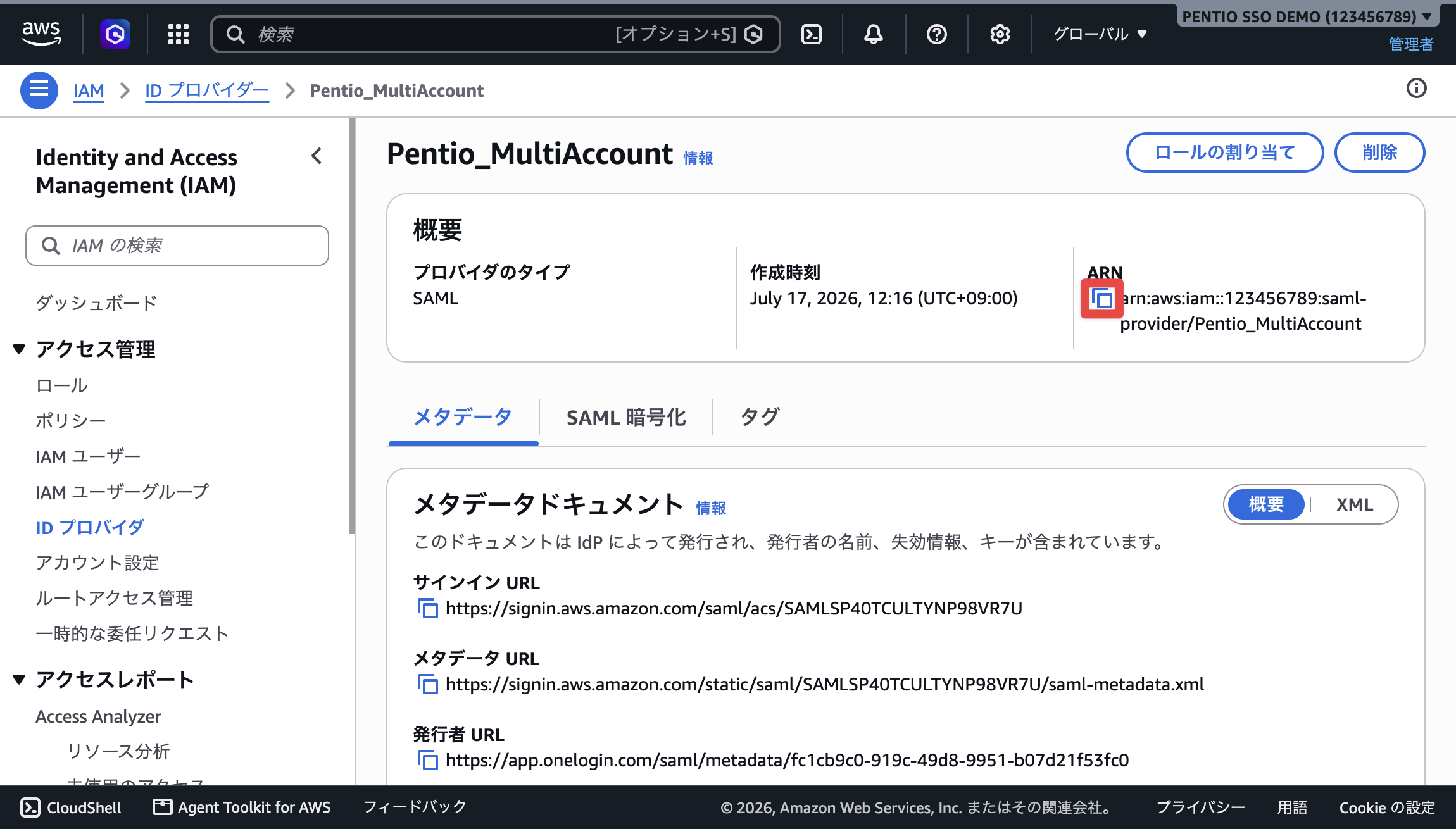Image resolution: width=1456 pixels, height=829 pixels.
Task: Open the help question mark icon
Action: click(937, 34)
